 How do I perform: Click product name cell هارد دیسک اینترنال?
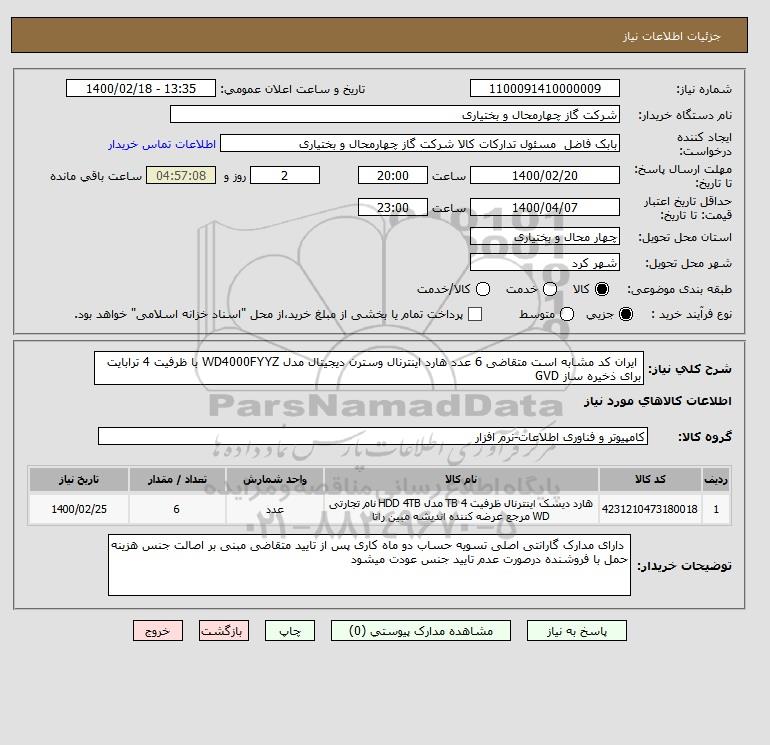pos(461,510)
